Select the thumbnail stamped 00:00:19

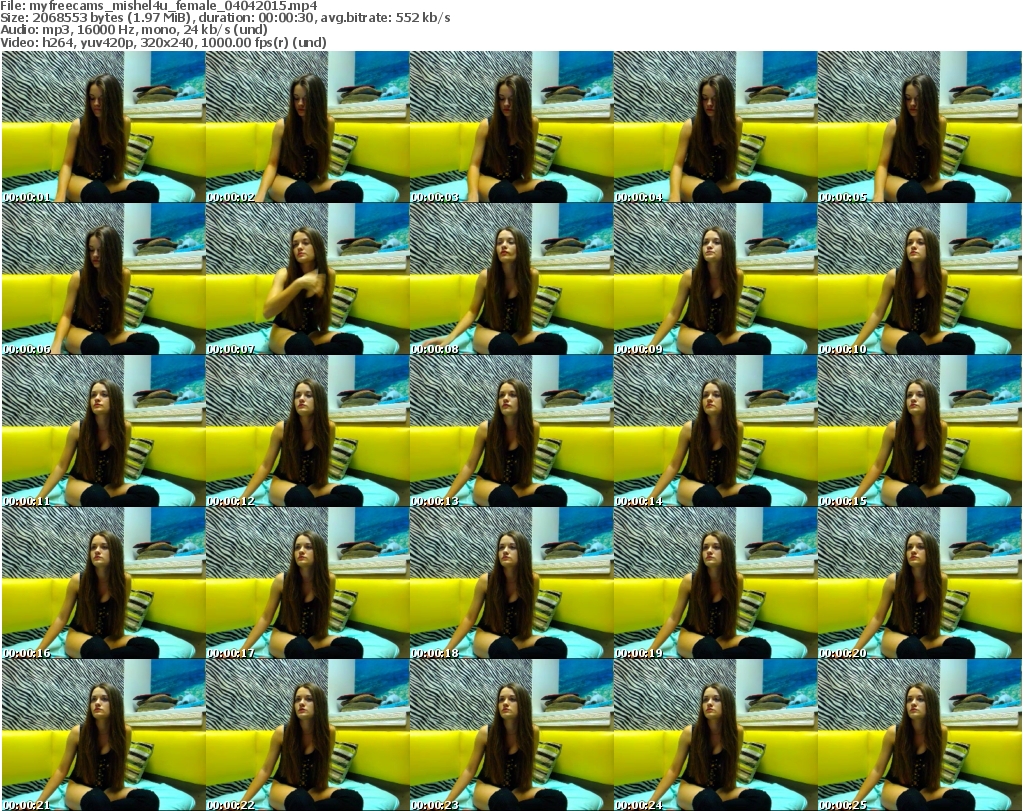[x=715, y=583]
